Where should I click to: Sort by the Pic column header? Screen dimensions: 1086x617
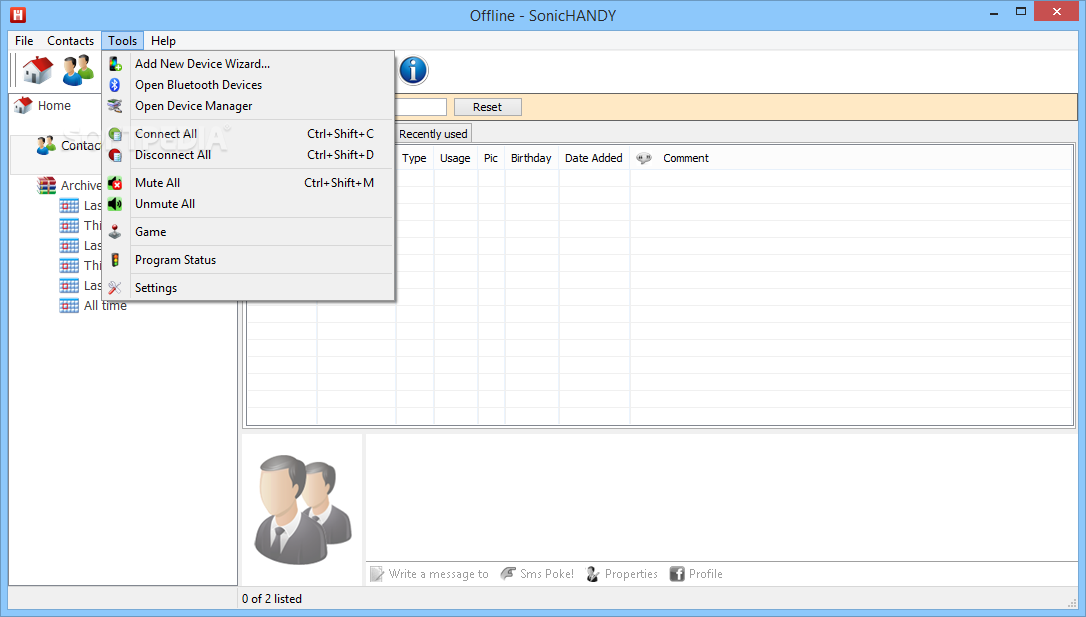[491, 158]
